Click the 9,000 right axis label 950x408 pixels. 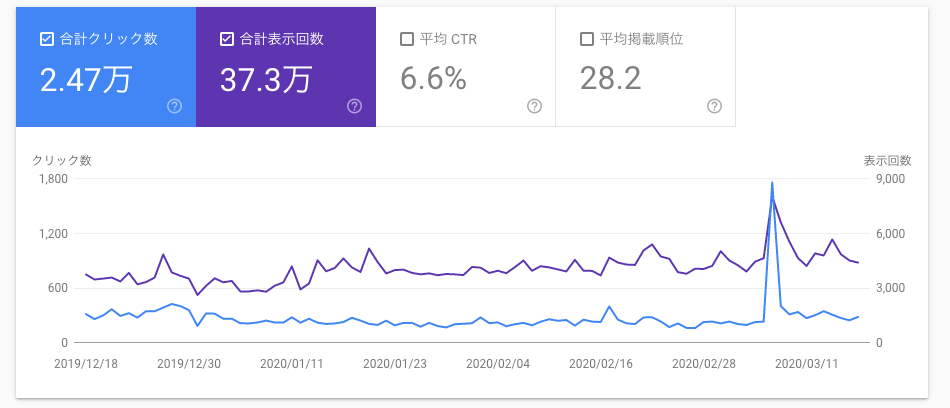coord(889,179)
